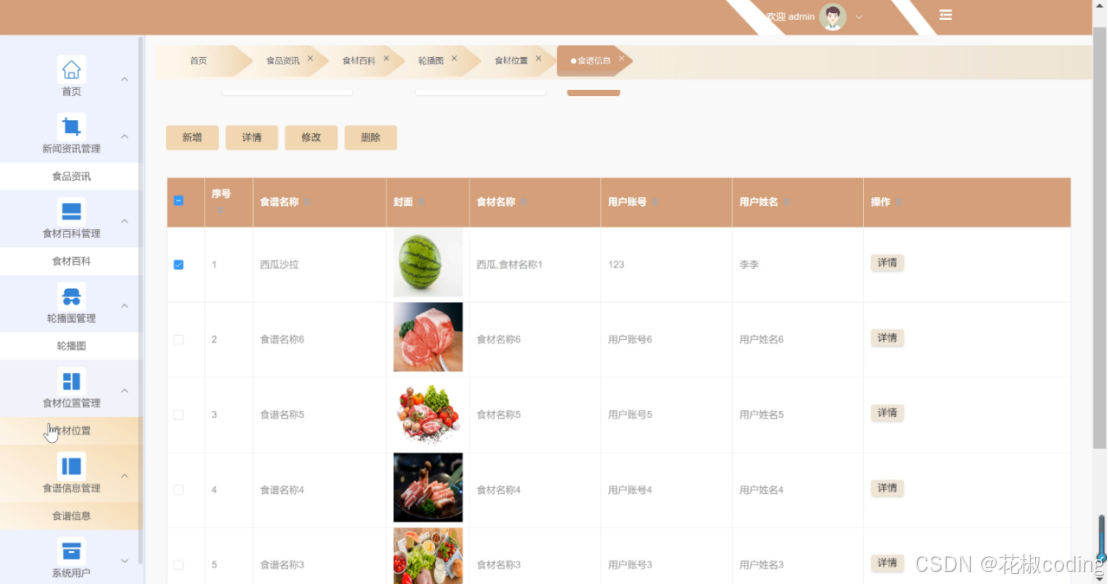Click the carousel management icon
Viewport: 1108px width, 584px height.
(71, 296)
